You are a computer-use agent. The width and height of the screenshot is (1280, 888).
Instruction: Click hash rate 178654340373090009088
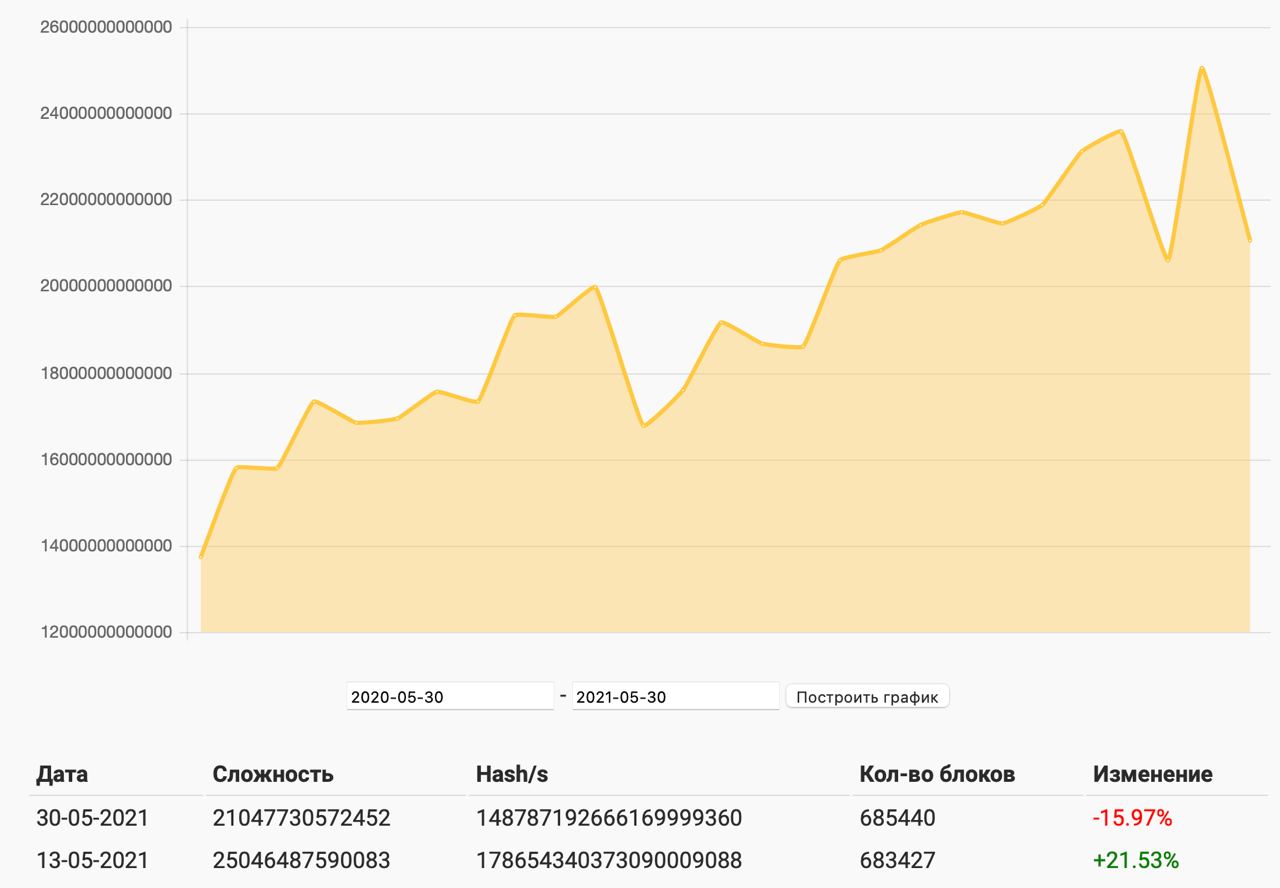coord(609,860)
